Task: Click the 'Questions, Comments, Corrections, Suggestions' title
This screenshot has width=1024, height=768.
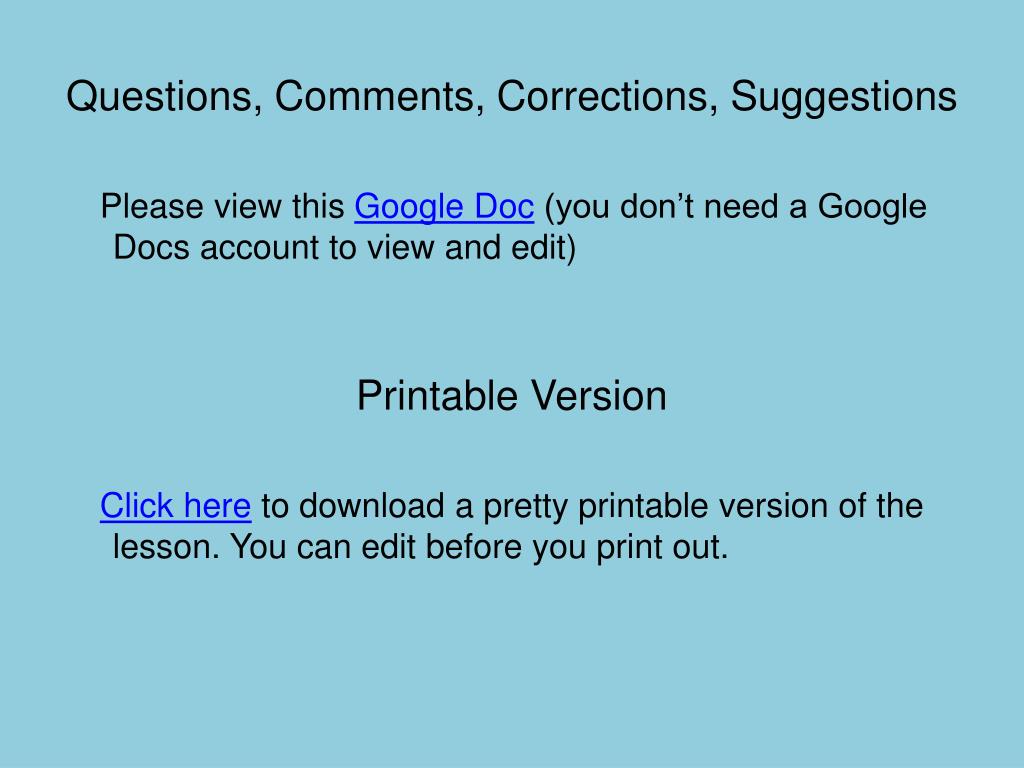Action: [511, 97]
